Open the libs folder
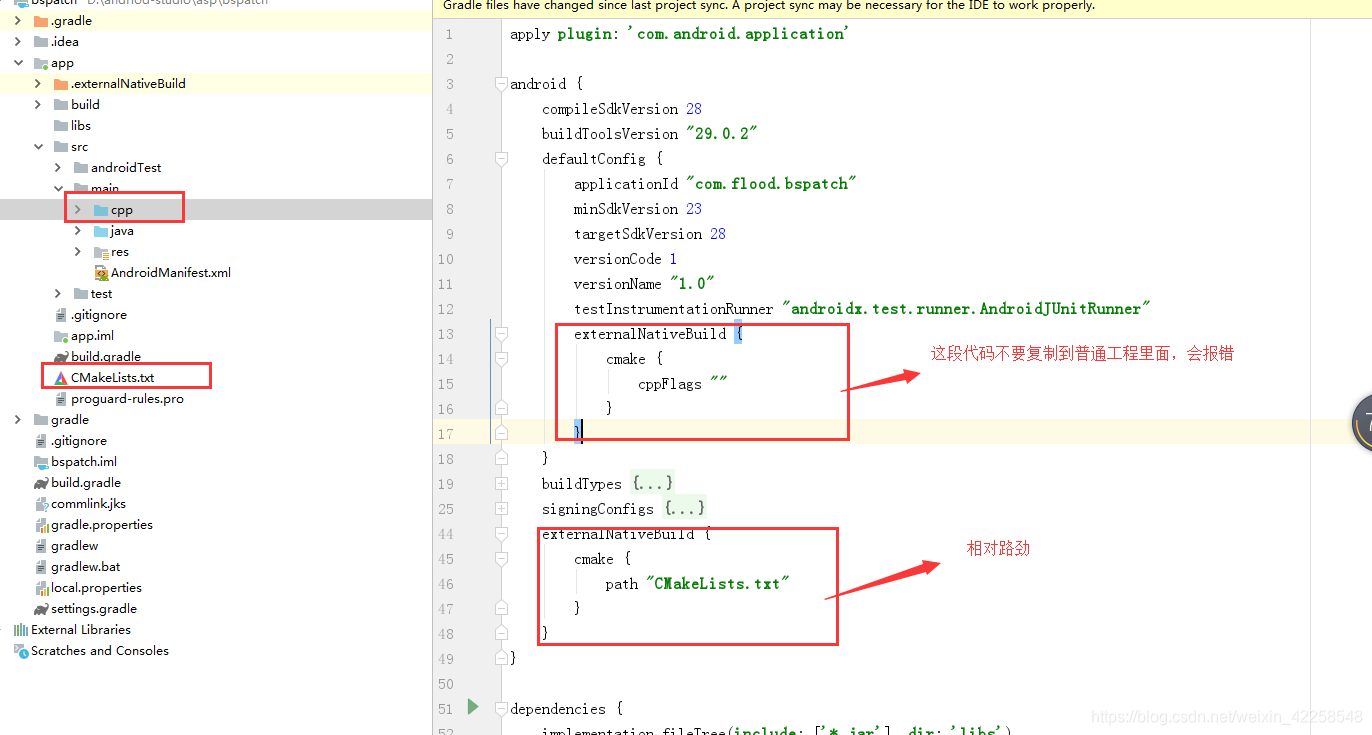 [81, 126]
